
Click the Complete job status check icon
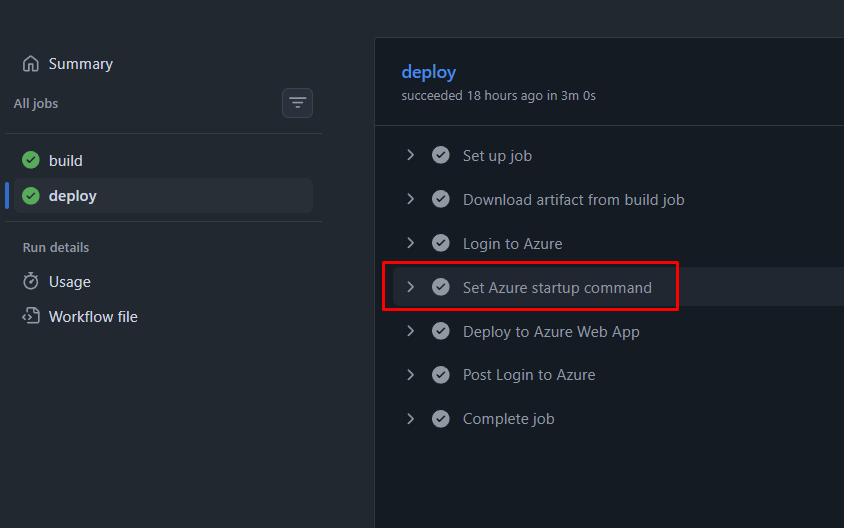440,418
